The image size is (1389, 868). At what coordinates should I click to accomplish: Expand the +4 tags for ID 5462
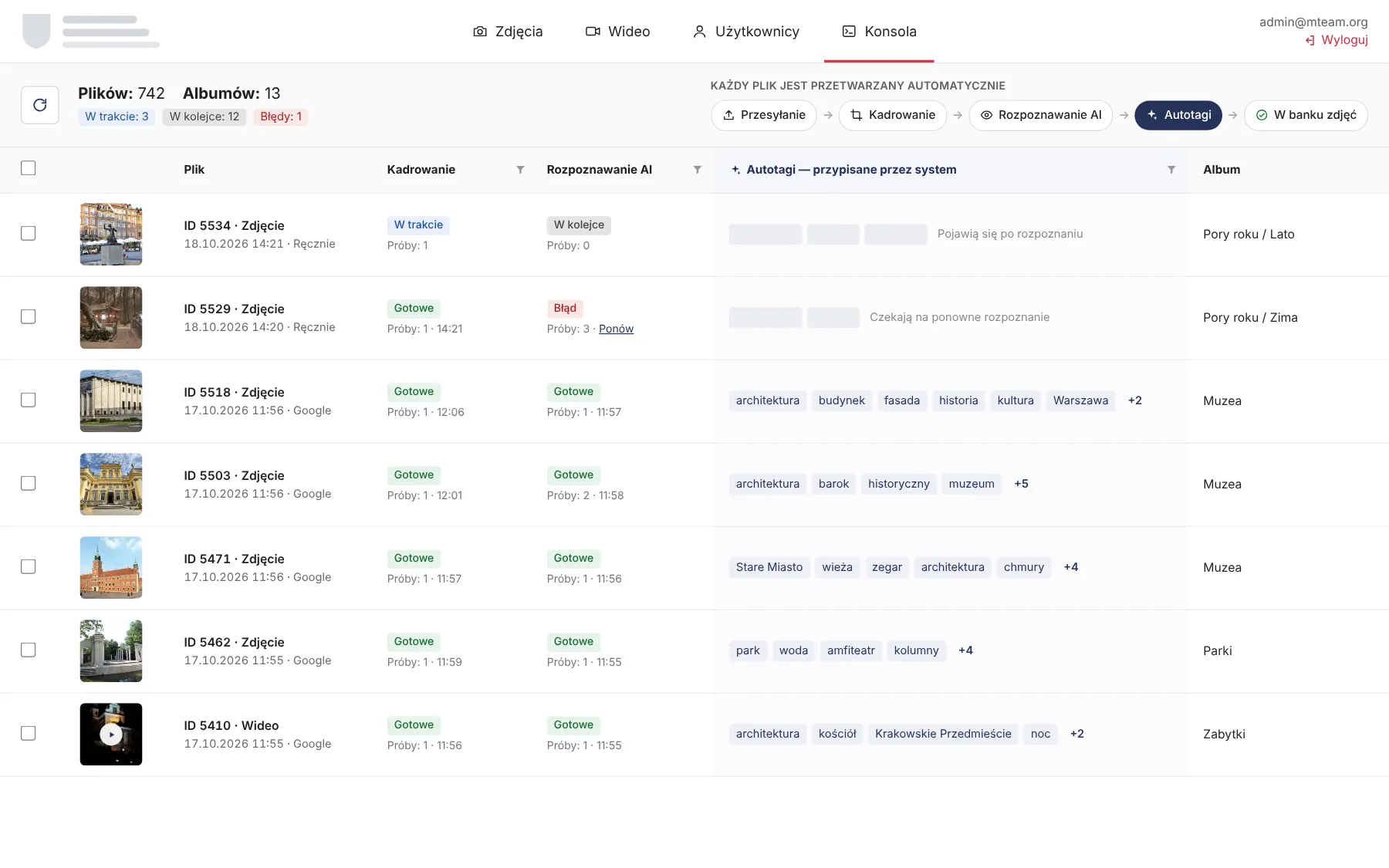coord(965,650)
